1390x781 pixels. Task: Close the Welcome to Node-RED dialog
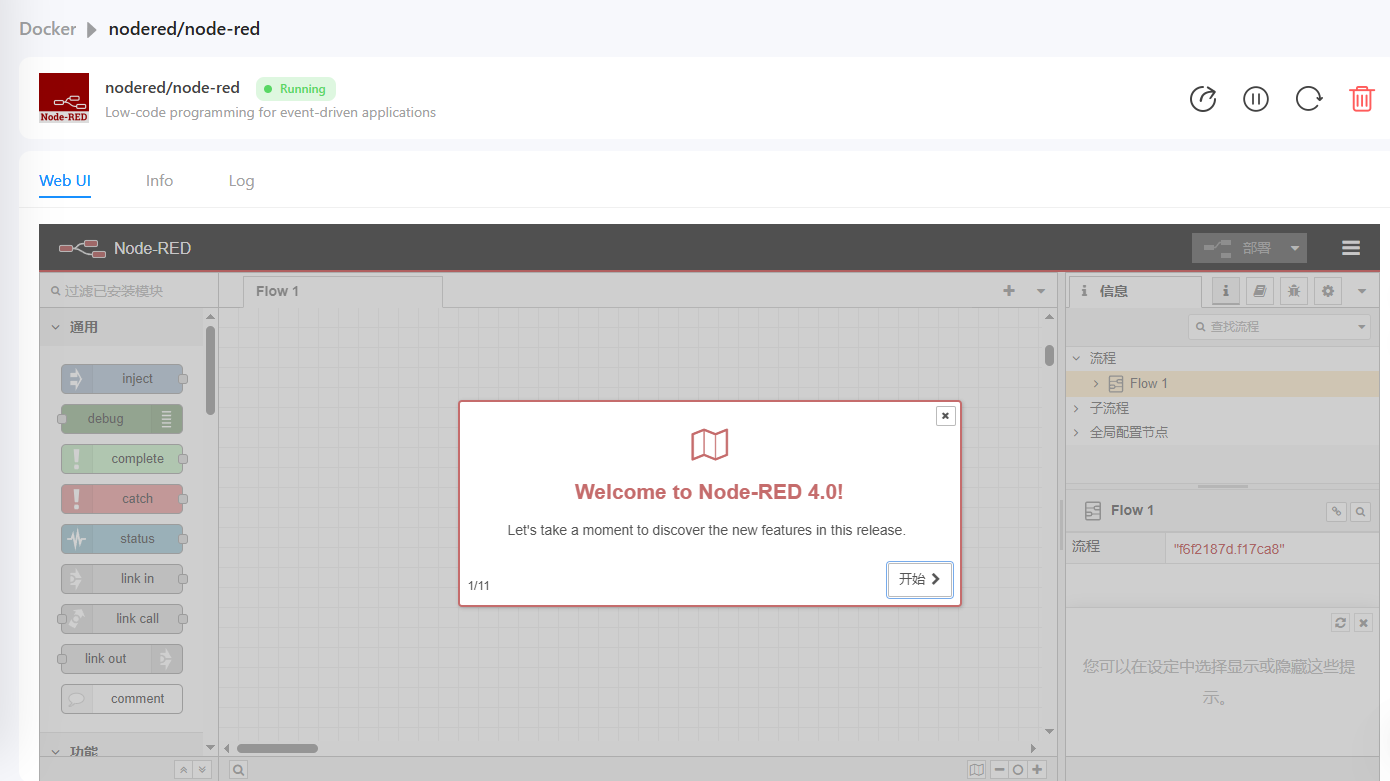[945, 416]
